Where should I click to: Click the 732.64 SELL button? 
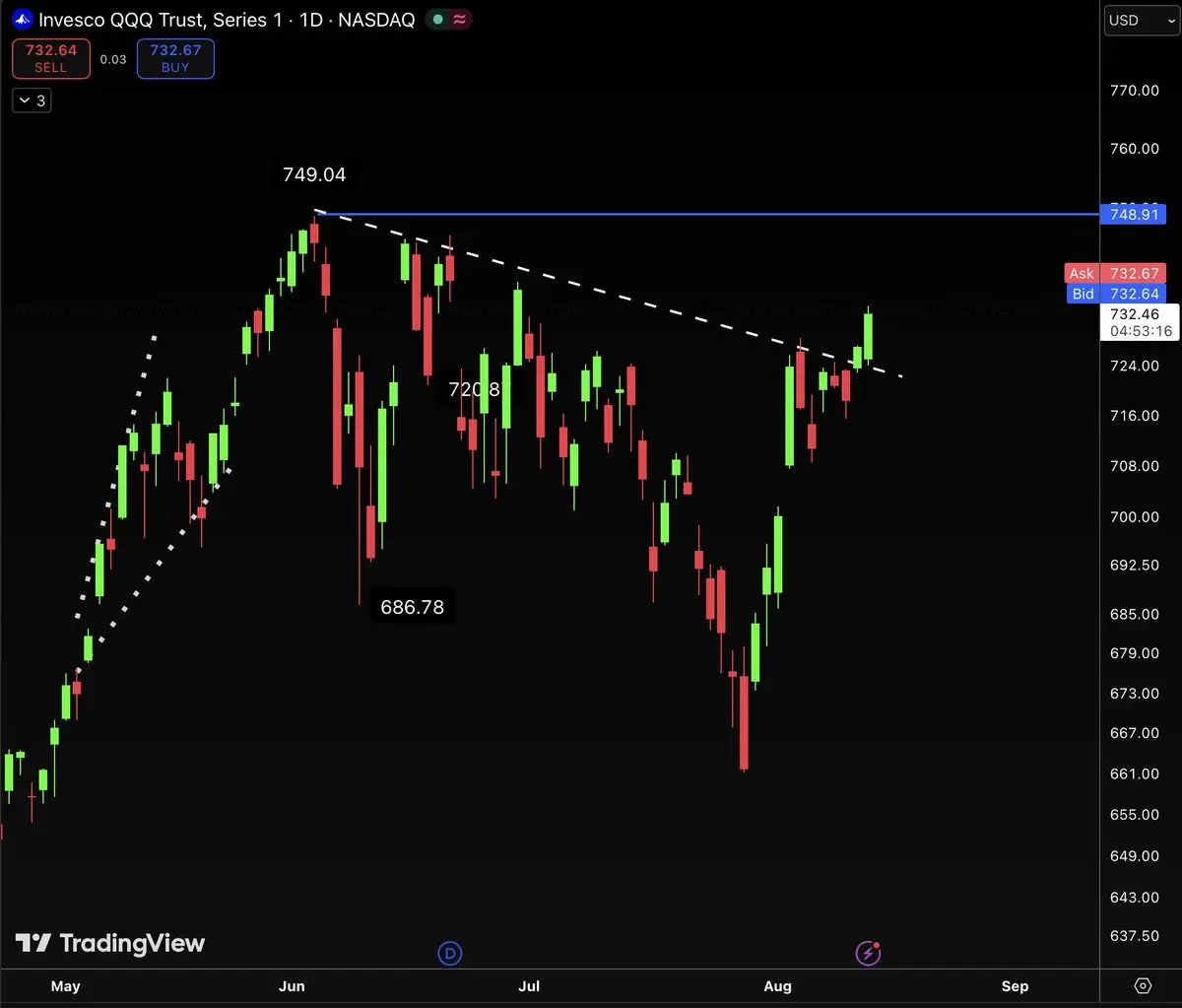[x=51, y=59]
